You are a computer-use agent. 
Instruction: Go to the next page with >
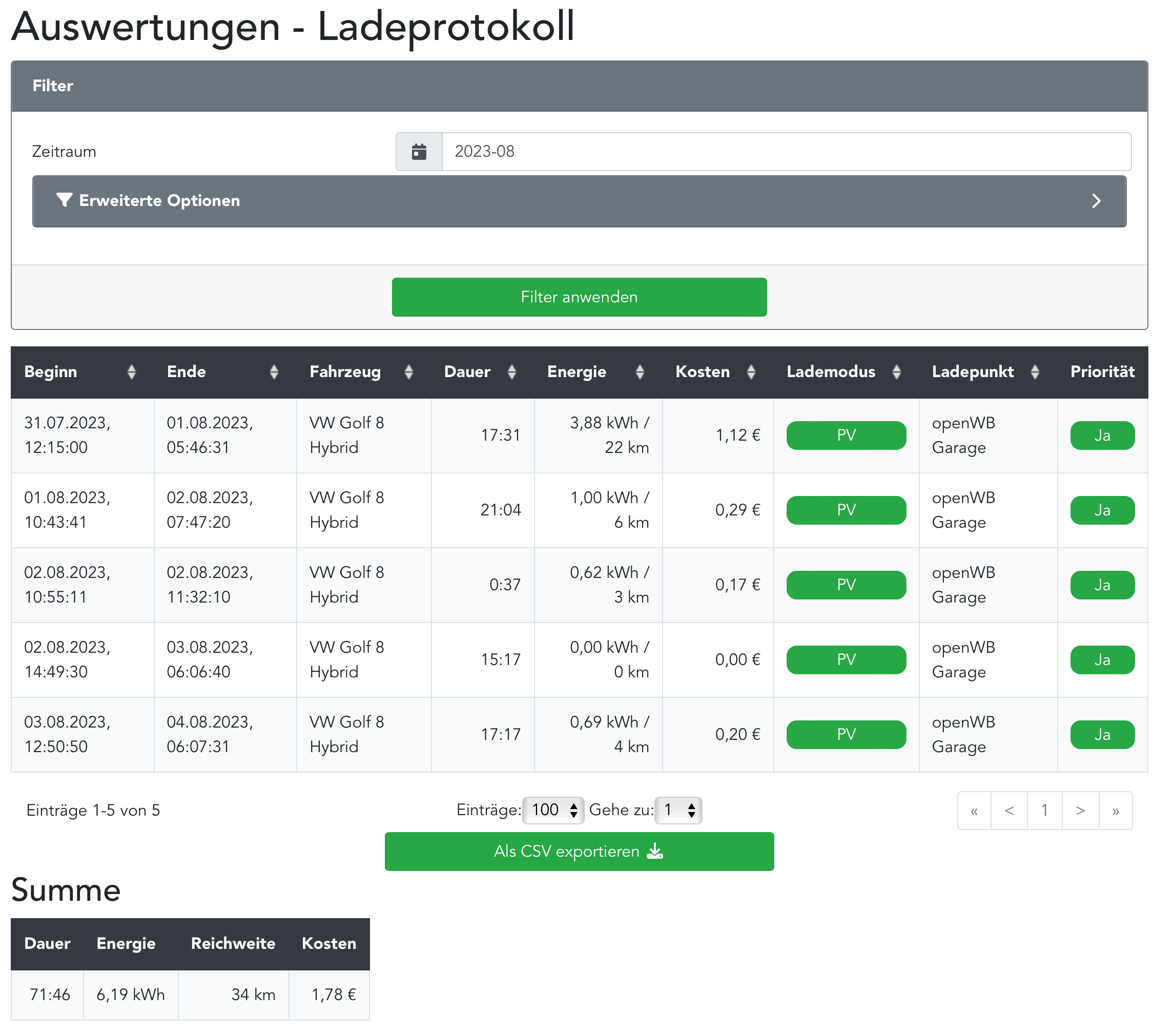[1080, 810]
